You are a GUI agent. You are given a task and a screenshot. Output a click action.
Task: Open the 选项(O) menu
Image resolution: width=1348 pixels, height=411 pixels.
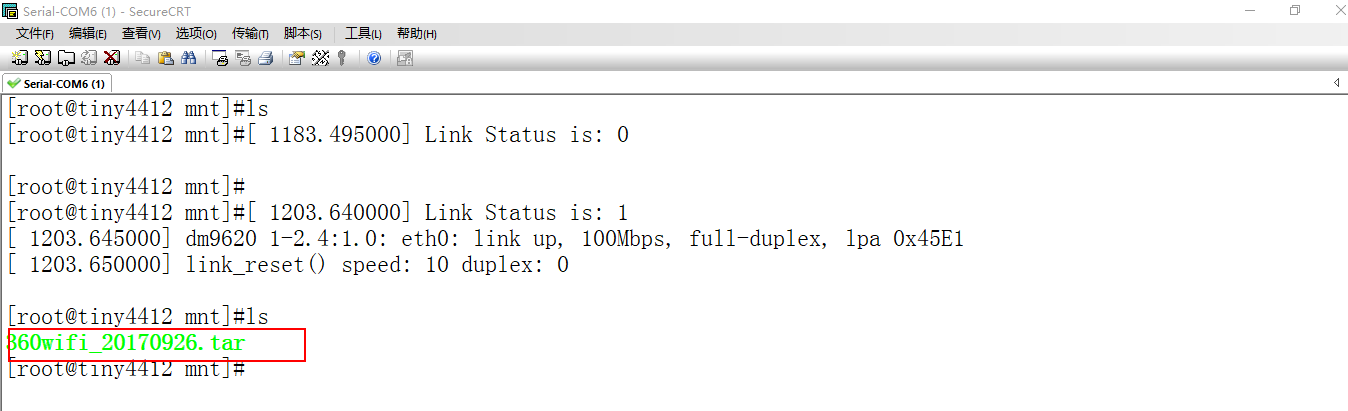[x=196, y=33]
